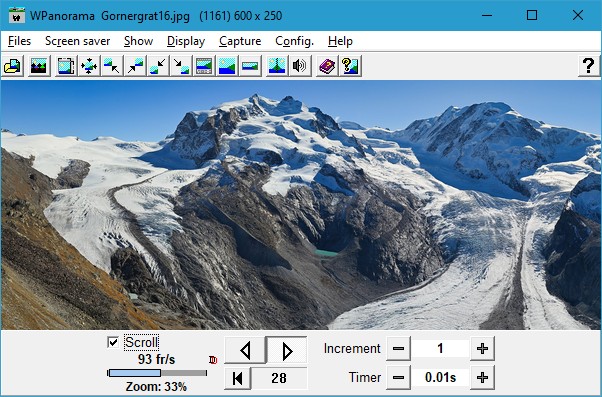602x397 pixels.
Task: Open the Screen saver menu
Action: point(78,41)
